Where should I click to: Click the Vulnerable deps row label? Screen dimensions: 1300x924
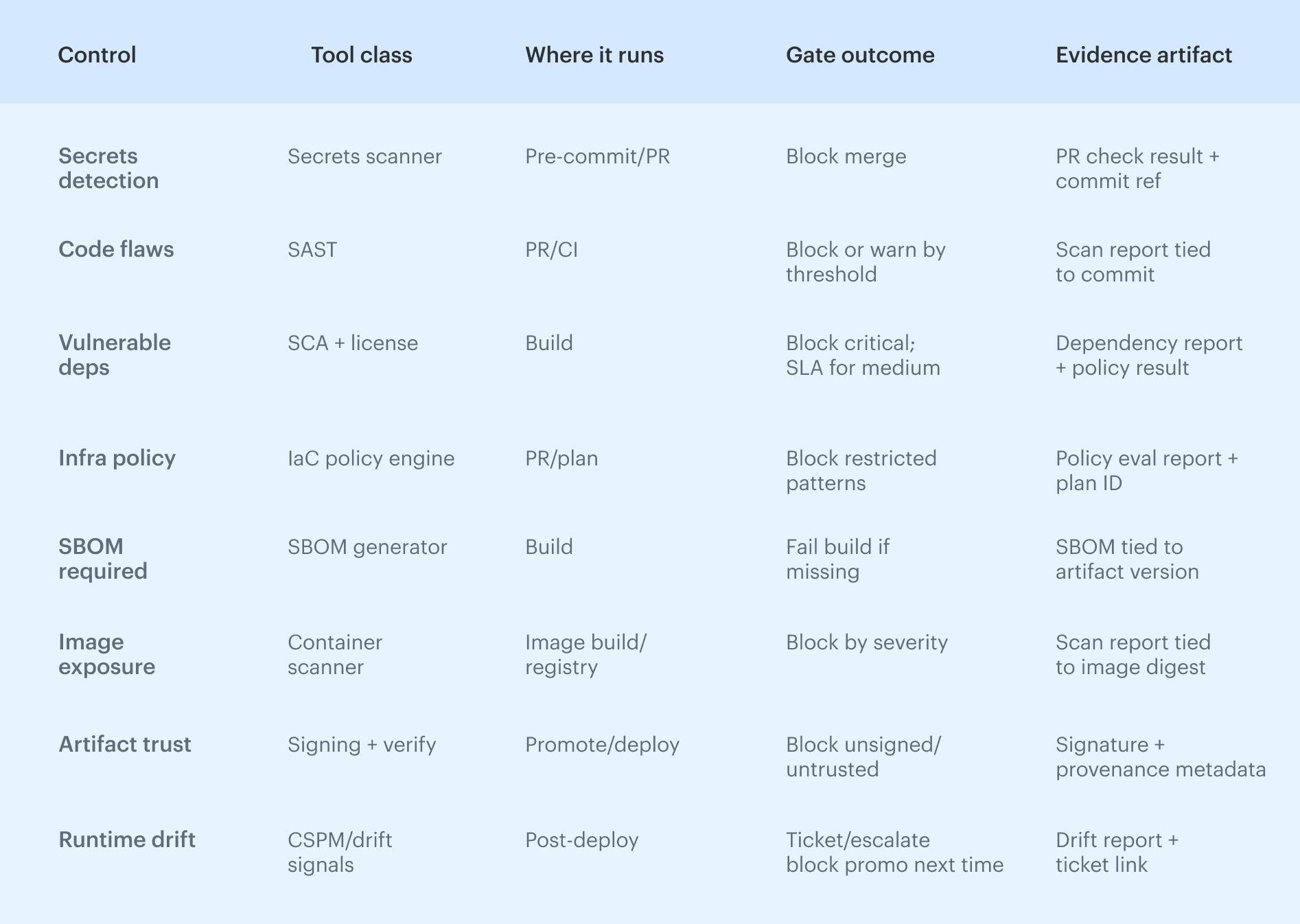click(115, 355)
